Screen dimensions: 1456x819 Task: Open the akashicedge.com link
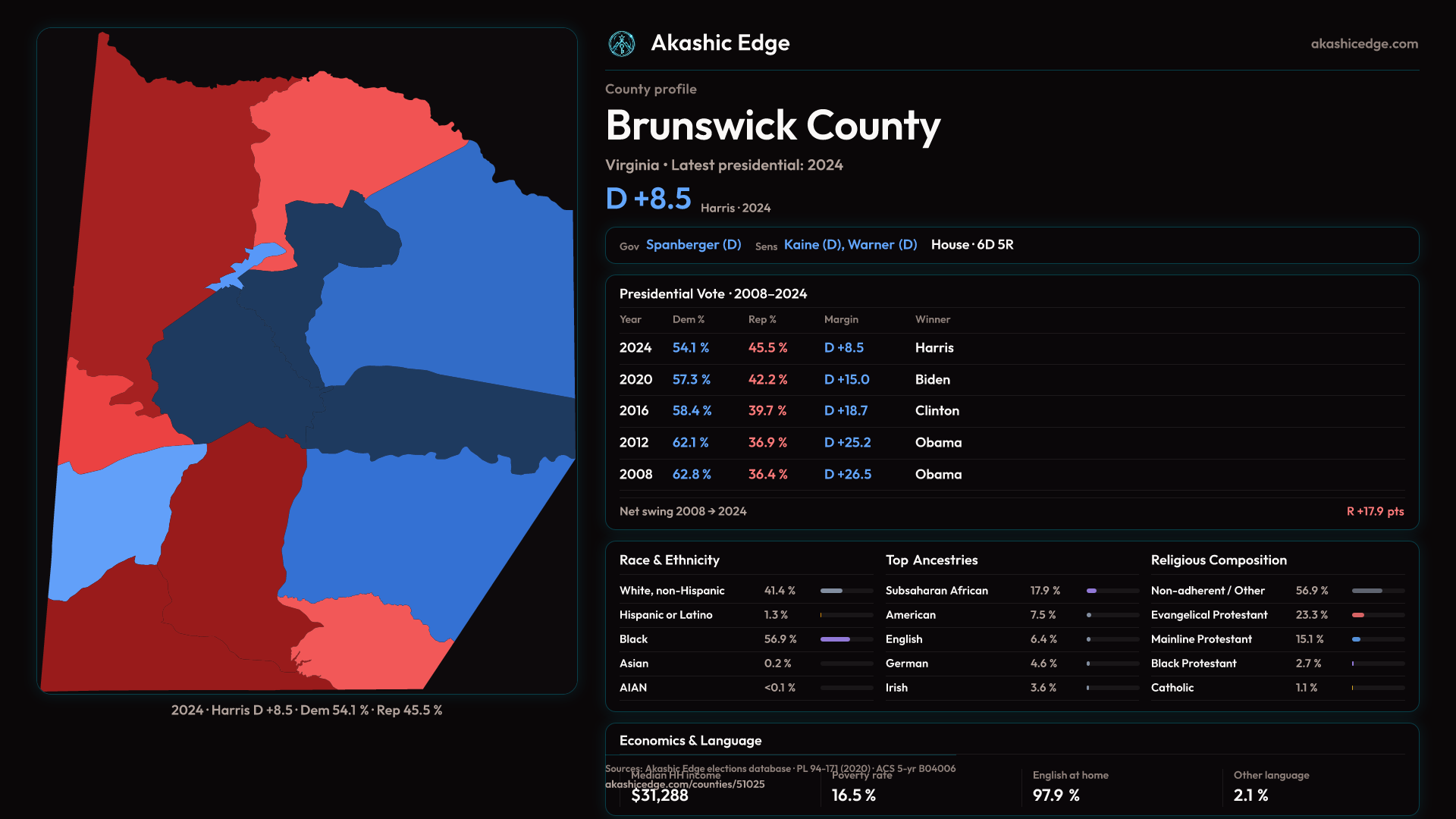point(1363,44)
